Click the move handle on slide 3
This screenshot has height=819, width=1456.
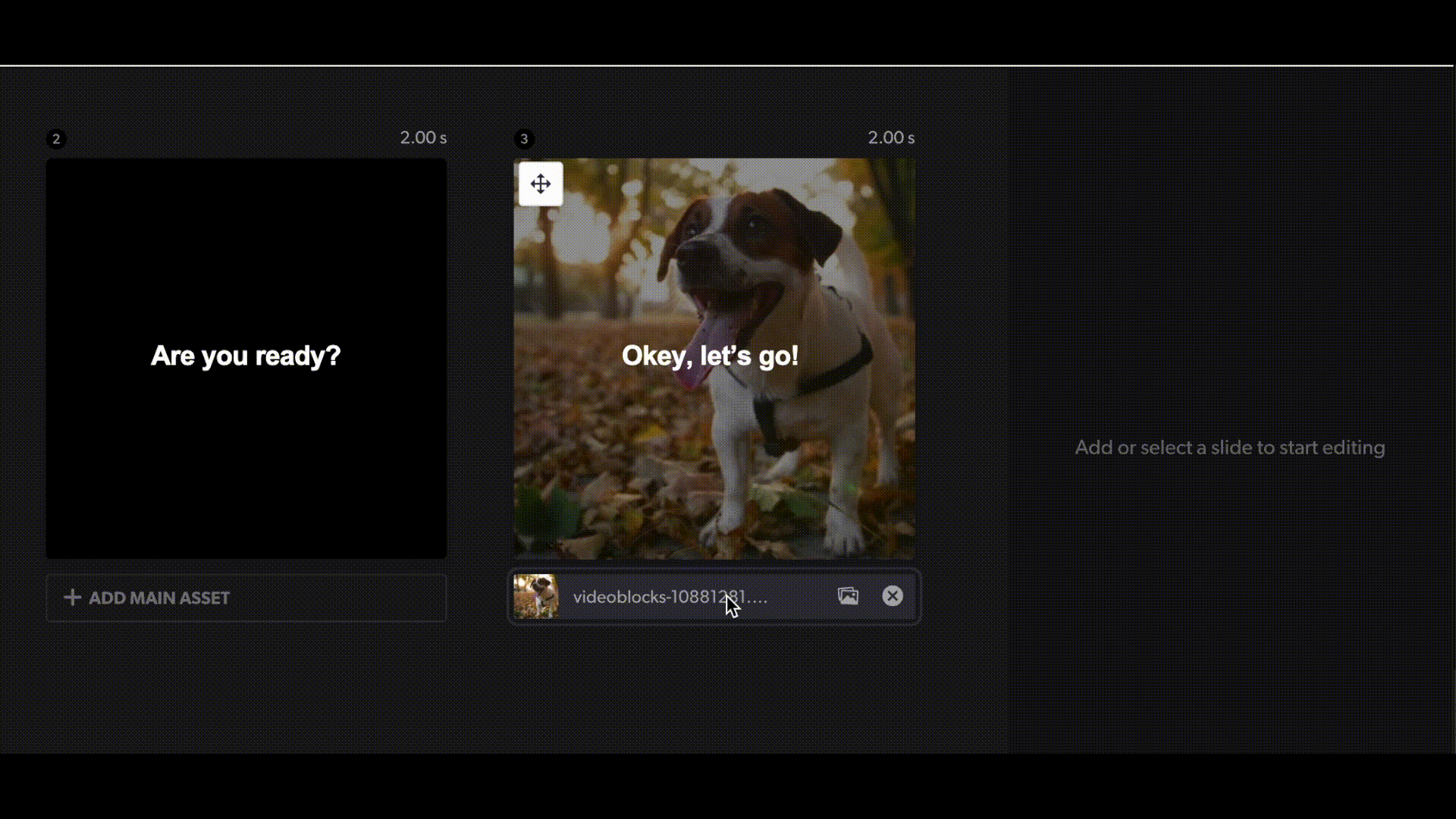[x=541, y=184]
